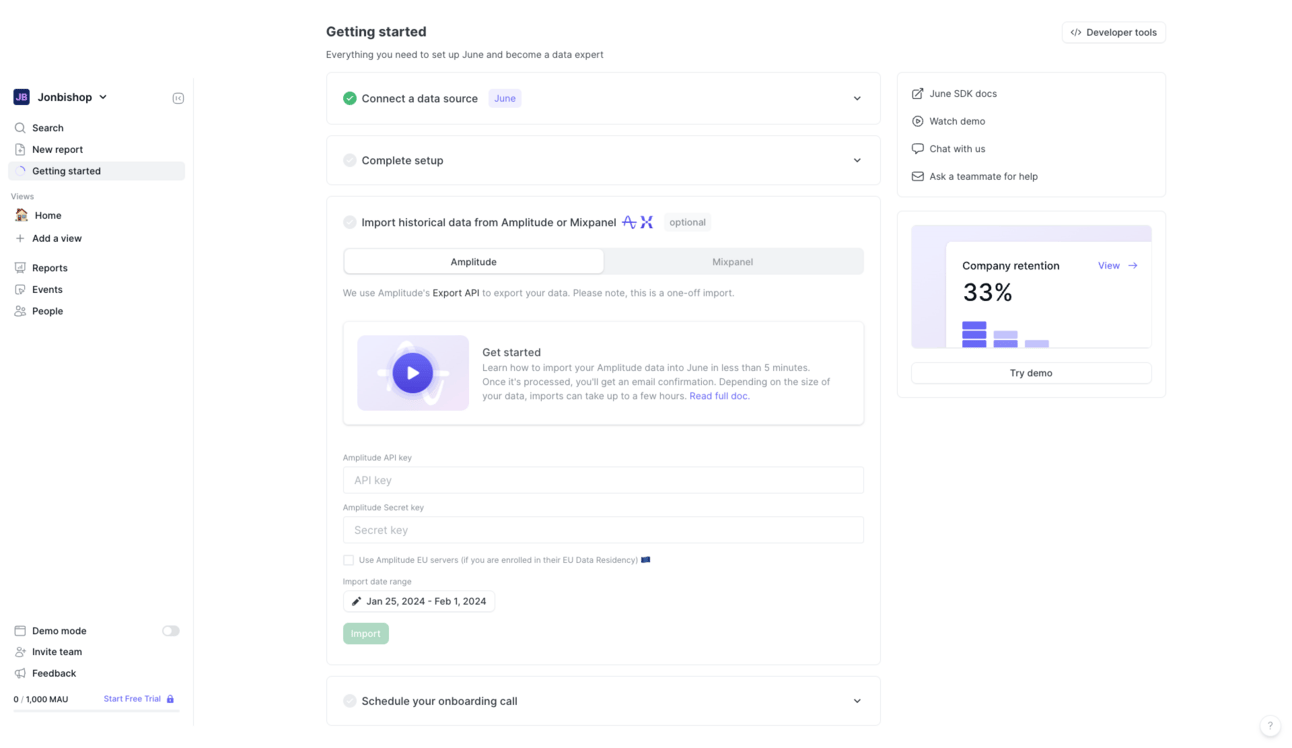
Task: Mark Complete setup step circle
Action: point(350,160)
